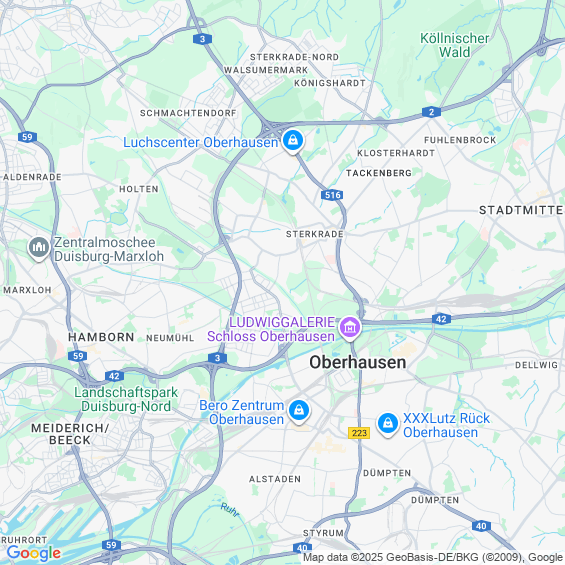The image size is (565, 565).
Task: Click the Sterkrade district label
Action: (x=315, y=234)
